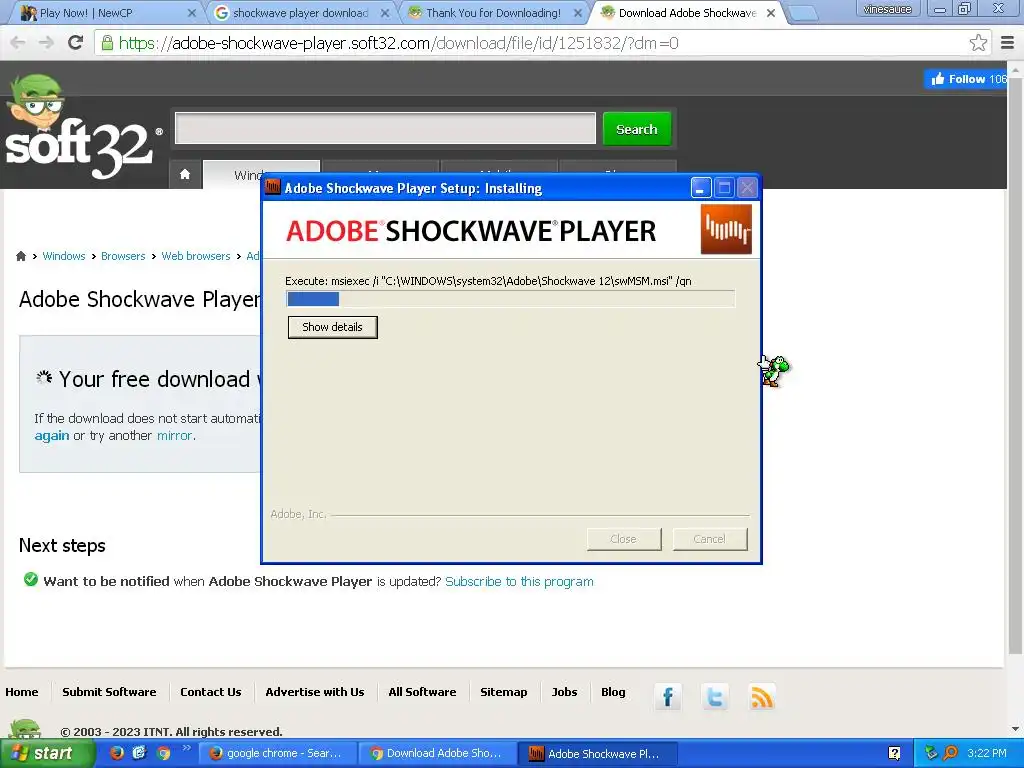Click the green Search button
1024x768 pixels.
tap(636, 129)
